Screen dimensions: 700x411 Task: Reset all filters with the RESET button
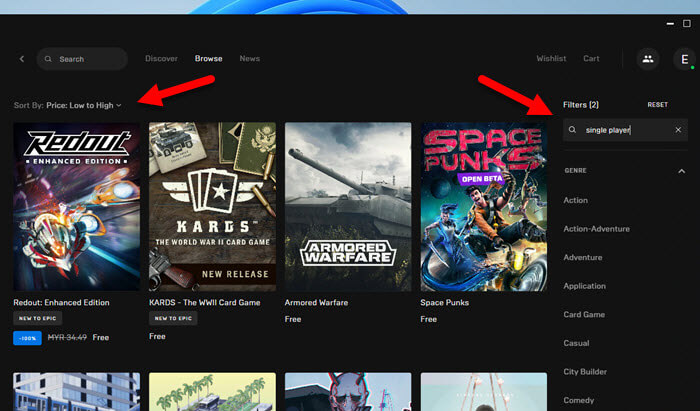tap(658, 105)
